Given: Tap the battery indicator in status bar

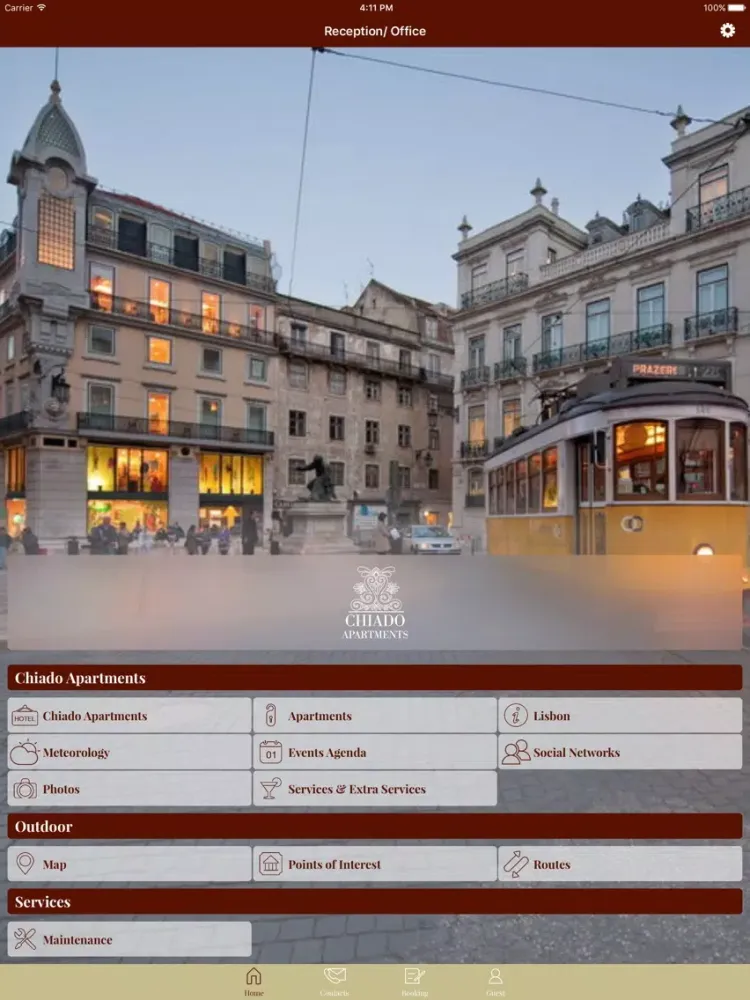Looking at the screenshot, I should click(x=736, y=8).
